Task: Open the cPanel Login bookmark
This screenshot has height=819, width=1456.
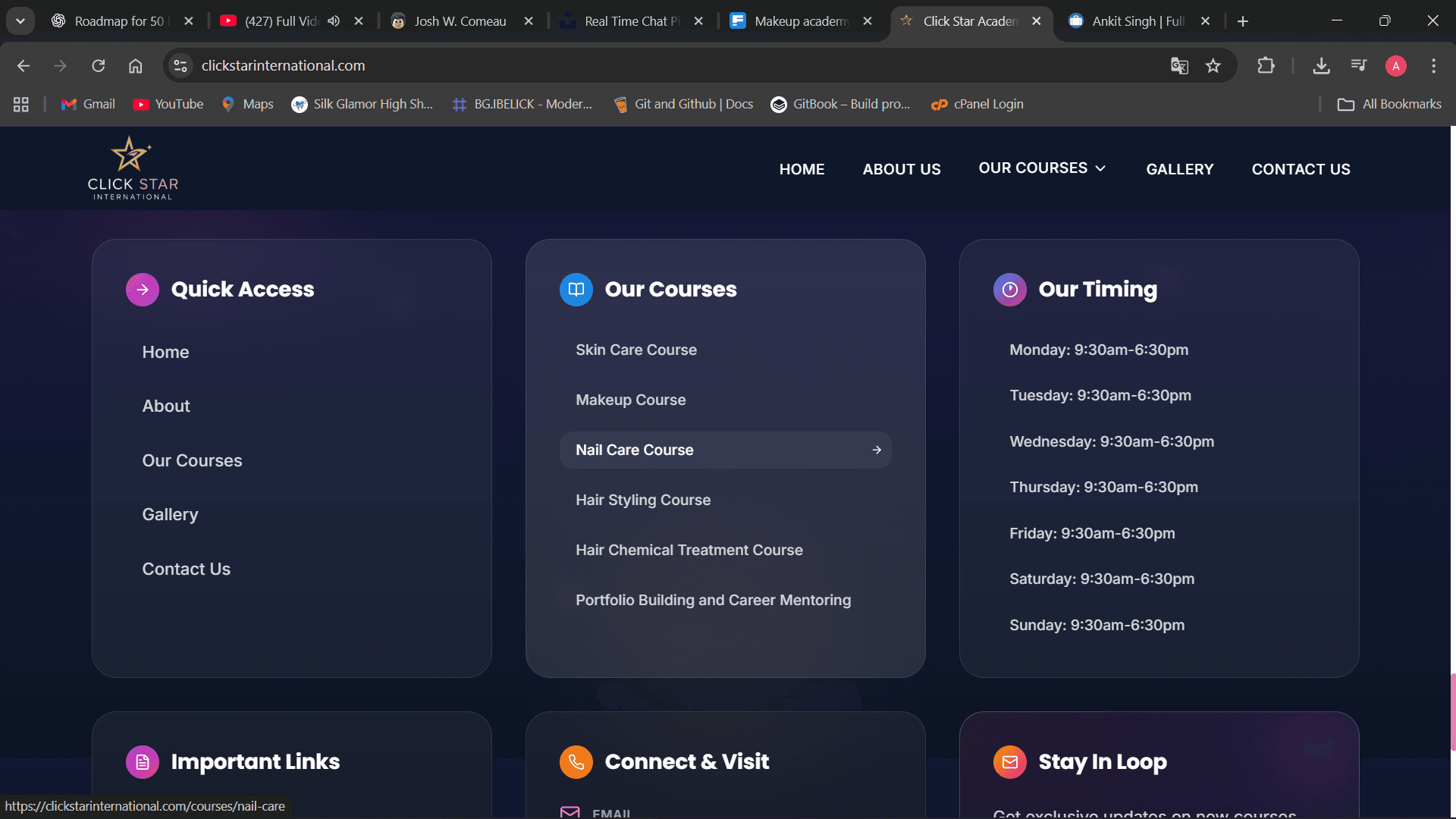Action: point(977,105)
